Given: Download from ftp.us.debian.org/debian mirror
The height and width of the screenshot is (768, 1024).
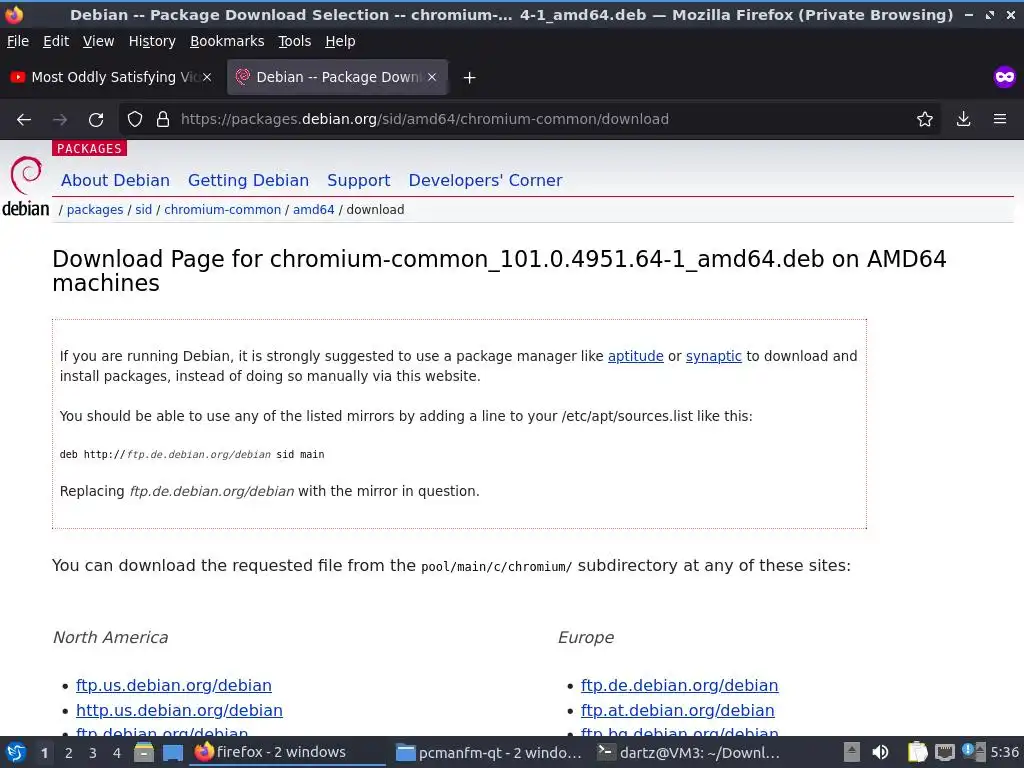Looking at the screenshot, I should click(174, 685).
